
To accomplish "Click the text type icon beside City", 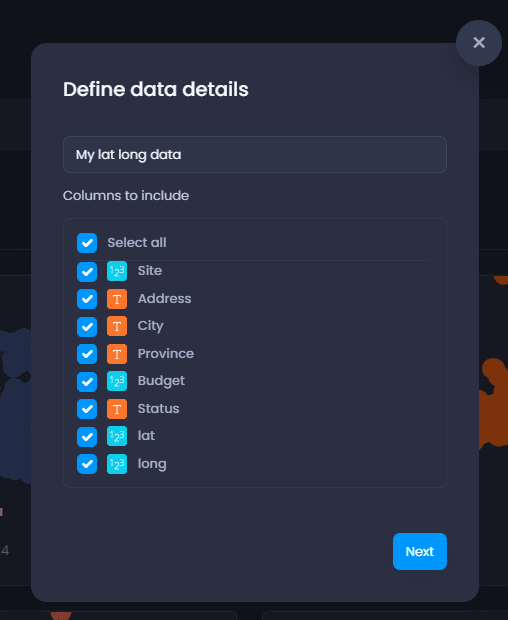I will coord(117,326).
